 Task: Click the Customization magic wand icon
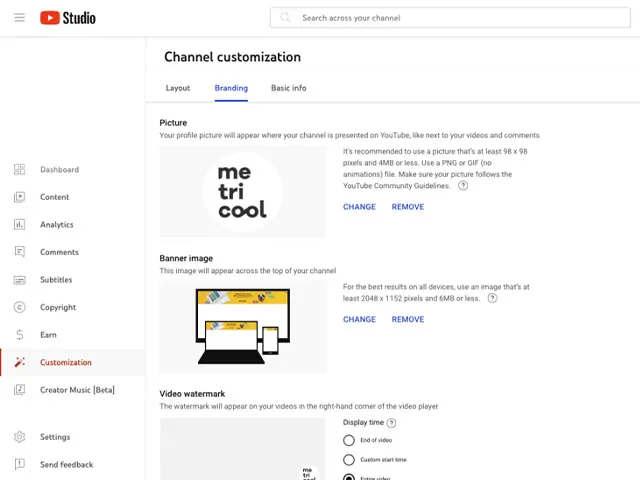[19, 362]
